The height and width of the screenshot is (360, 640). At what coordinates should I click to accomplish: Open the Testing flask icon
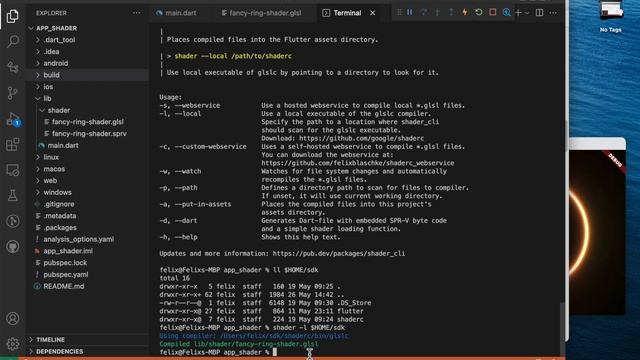coord(13,196)
